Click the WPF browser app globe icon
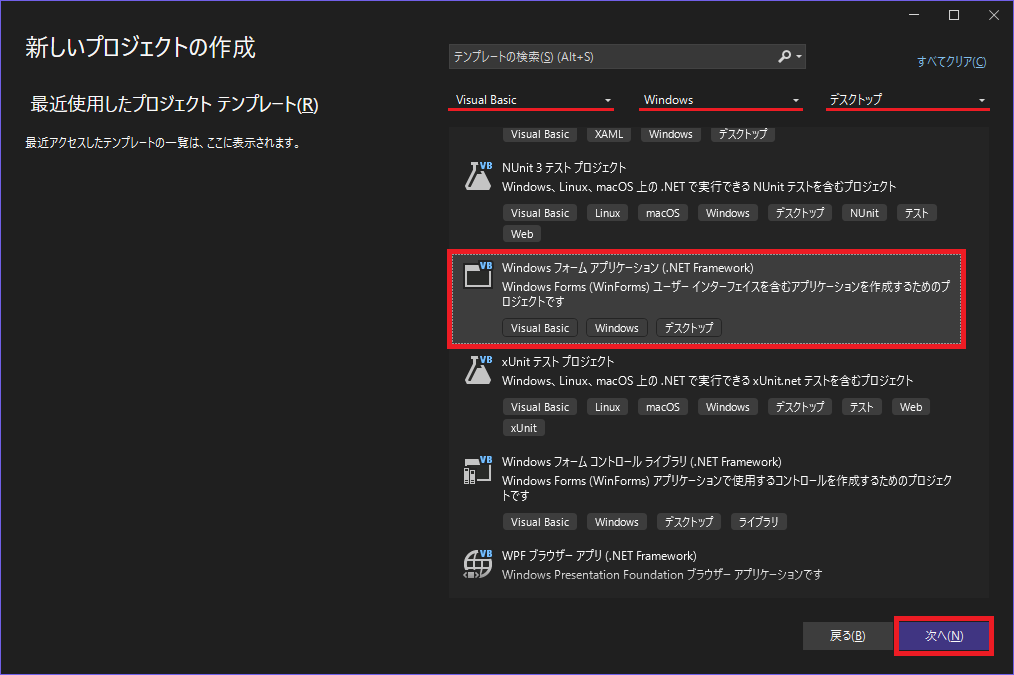 point(478,564)
